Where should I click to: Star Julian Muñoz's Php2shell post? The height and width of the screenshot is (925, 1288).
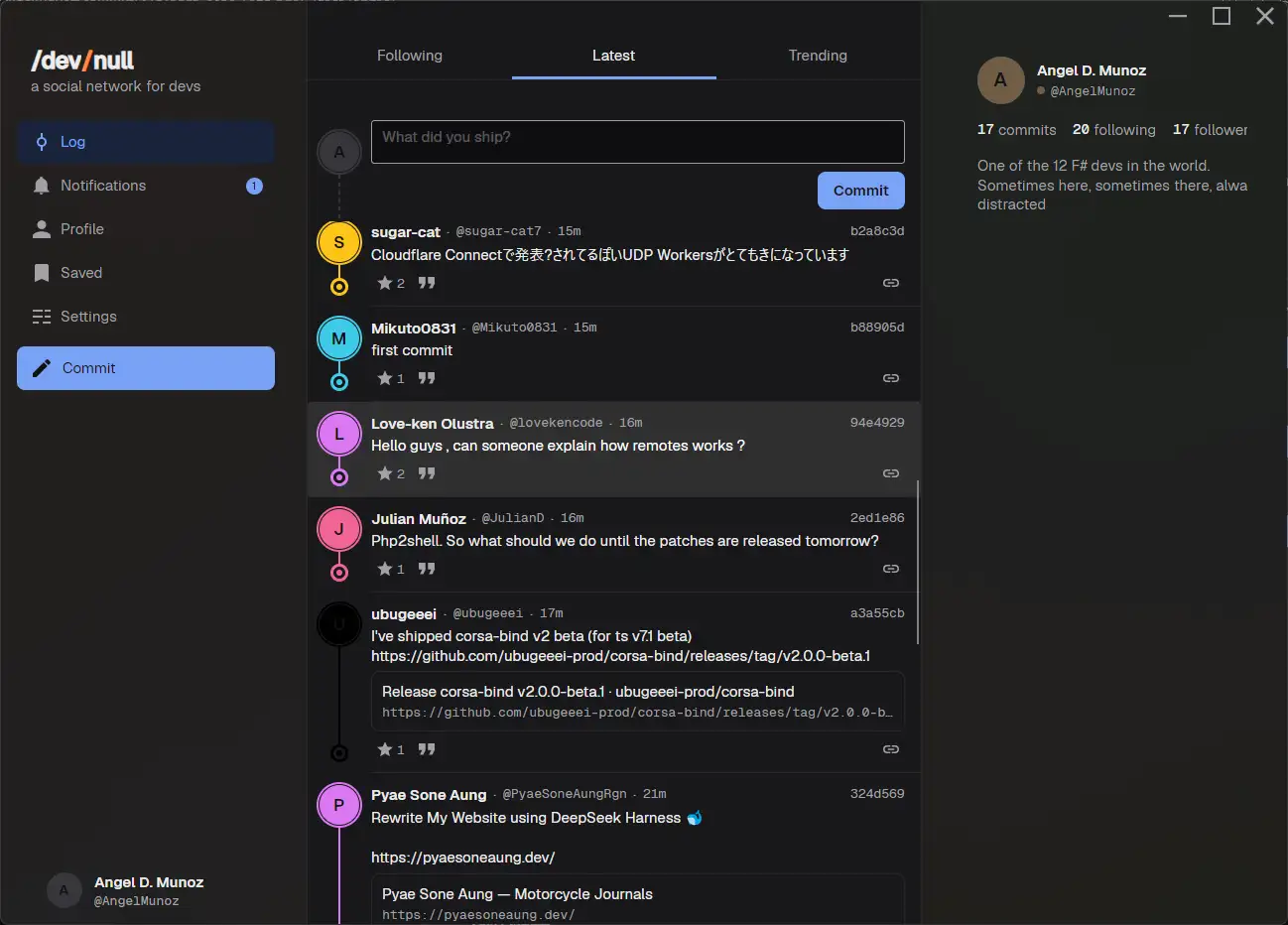point(391,569)
